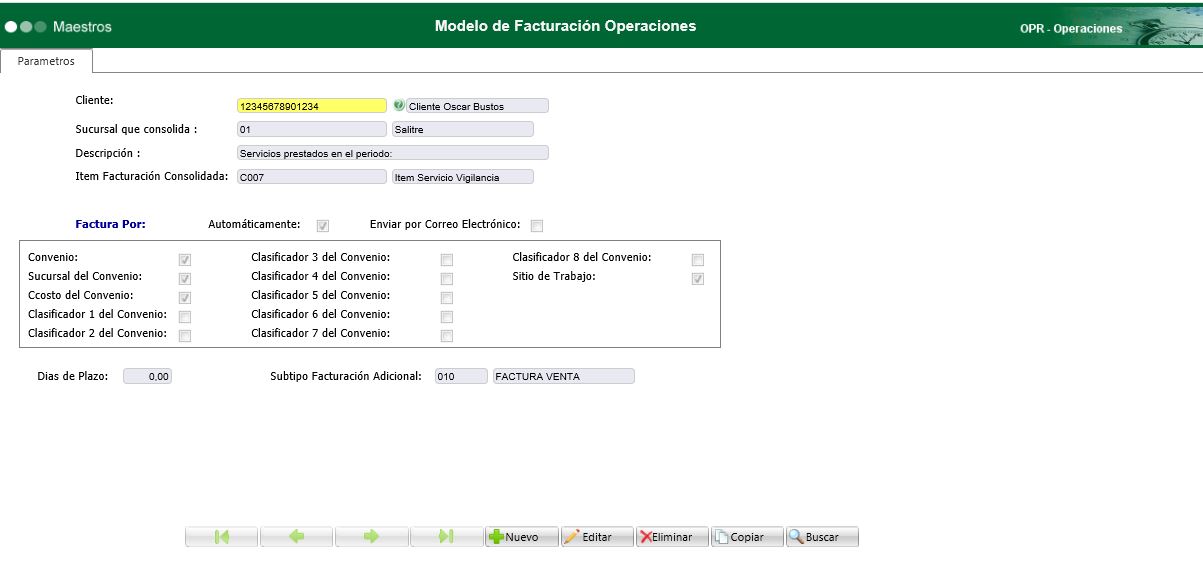
Task: Toggle the Automáticamente checkbox
Action: click(x=323, y=225)
